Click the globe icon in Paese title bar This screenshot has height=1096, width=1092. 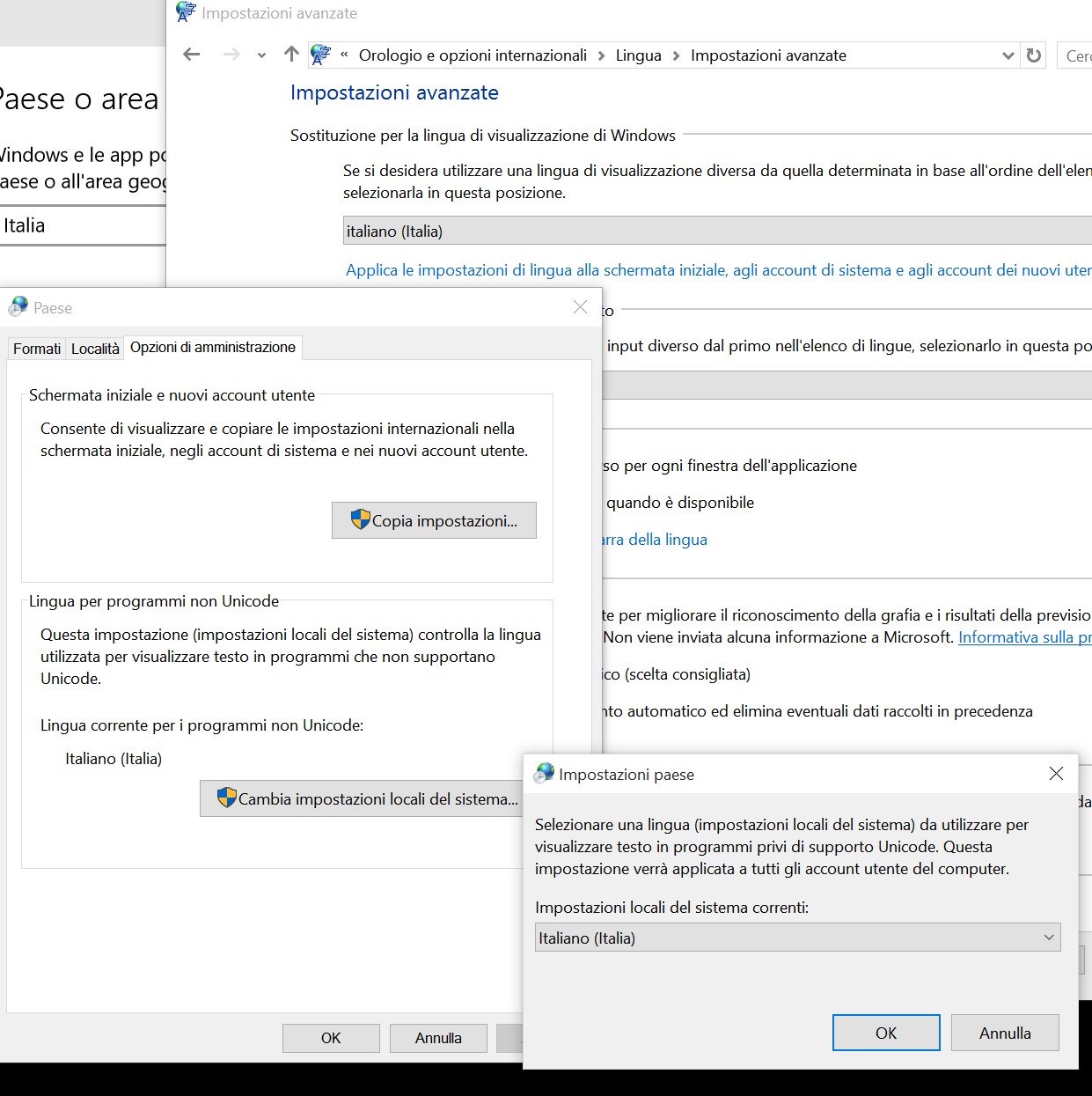[x=18, y=307]
